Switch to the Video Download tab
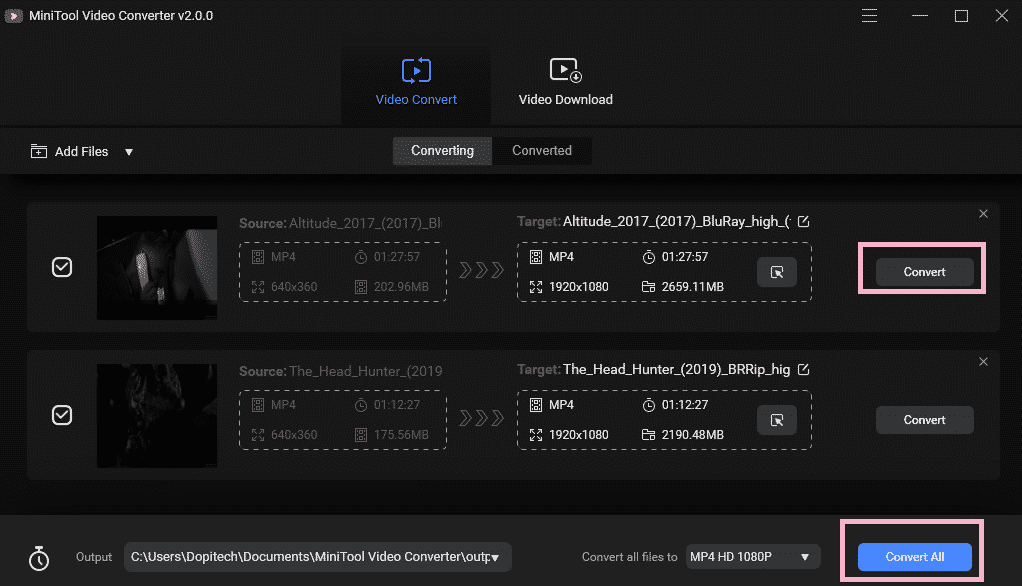The image size is (1022, 586). [564, 80]
